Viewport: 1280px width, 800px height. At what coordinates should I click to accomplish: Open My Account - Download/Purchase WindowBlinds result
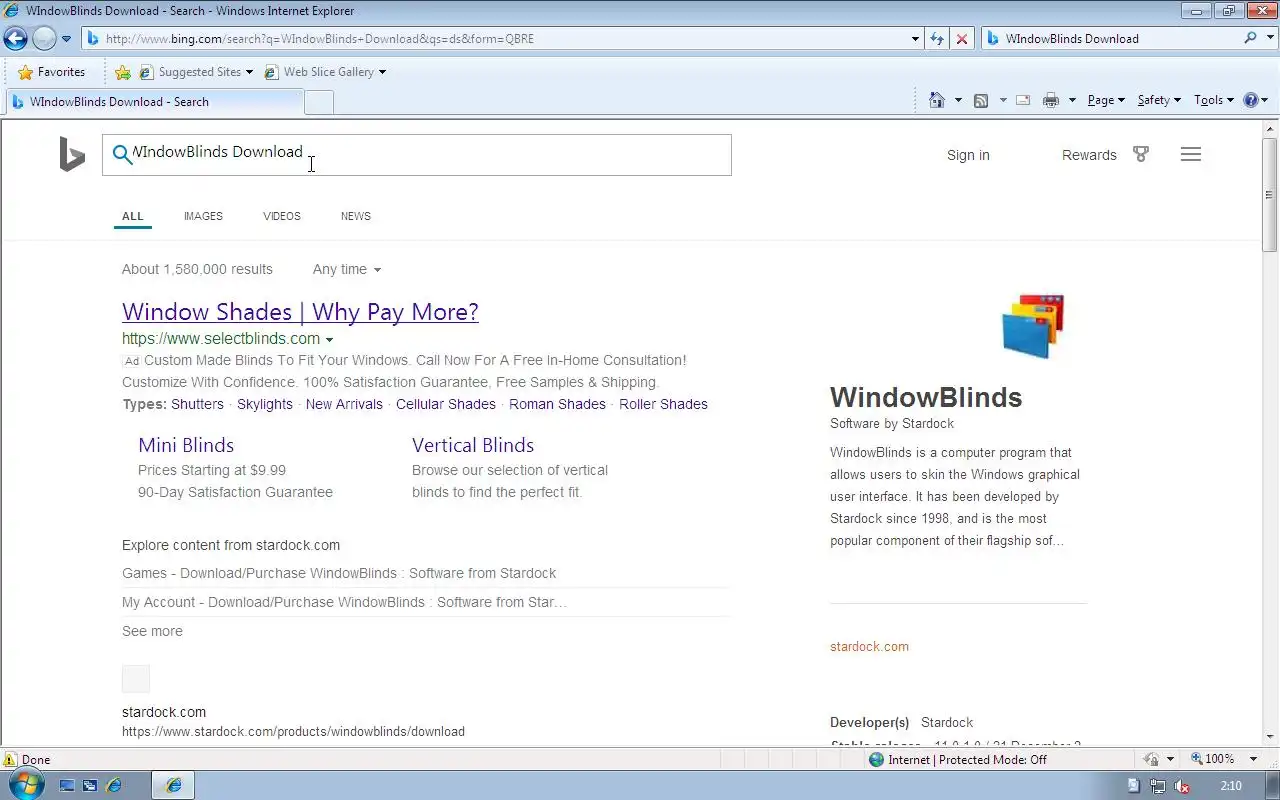(x=345, y=602)
